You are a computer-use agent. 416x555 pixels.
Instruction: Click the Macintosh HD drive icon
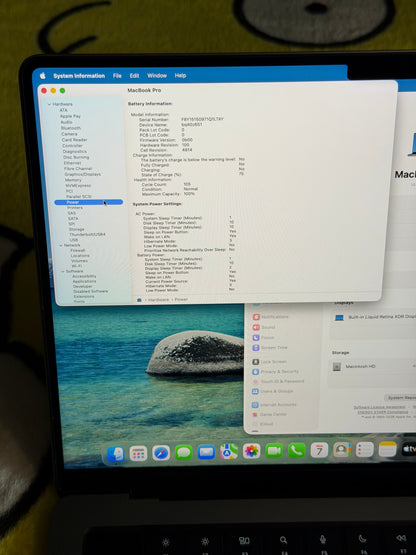(x=337, y=367)
